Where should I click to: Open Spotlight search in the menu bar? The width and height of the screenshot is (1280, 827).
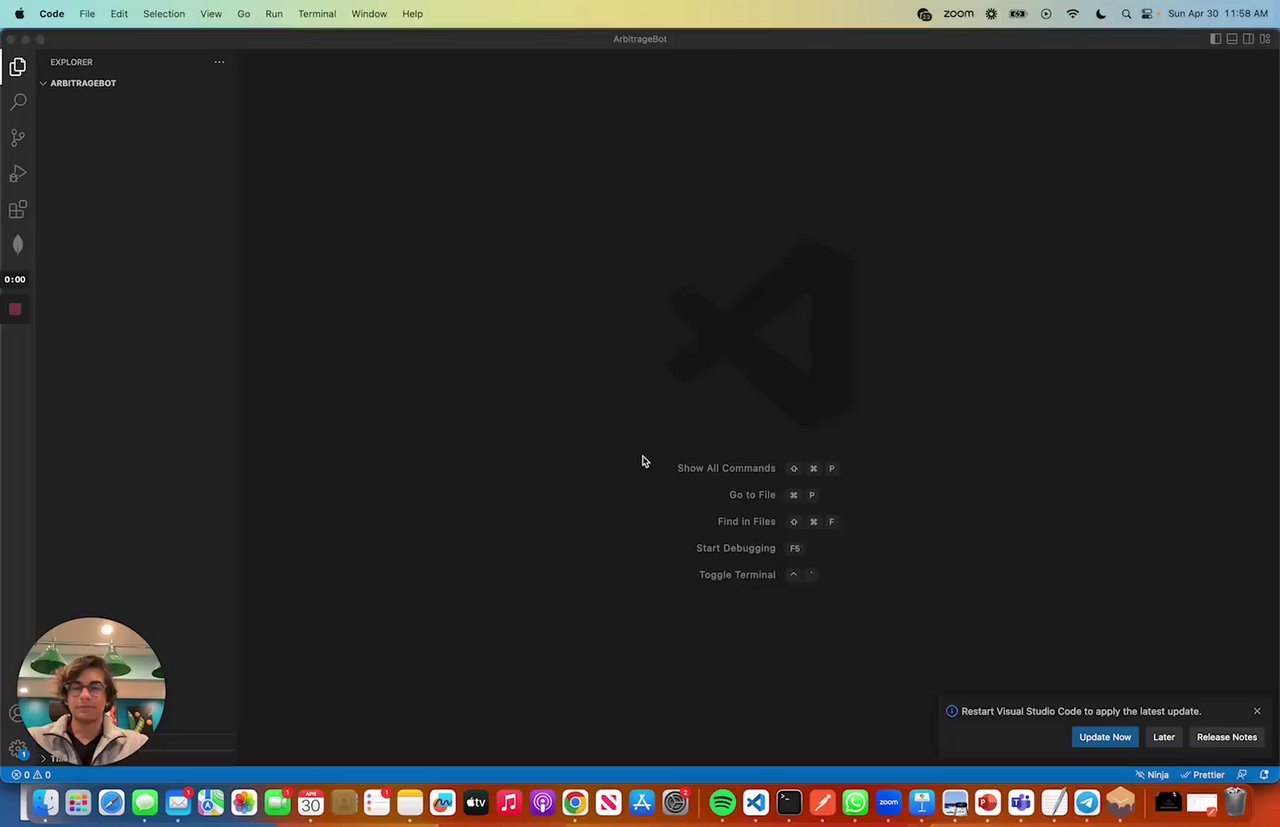click(1127, 14)
